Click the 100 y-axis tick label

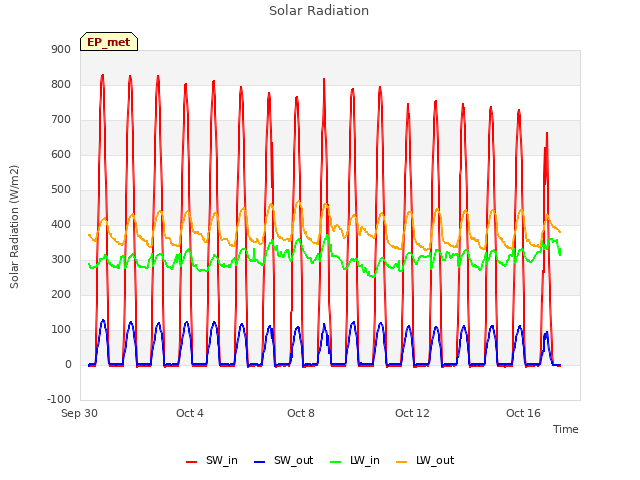coord(61,330)
